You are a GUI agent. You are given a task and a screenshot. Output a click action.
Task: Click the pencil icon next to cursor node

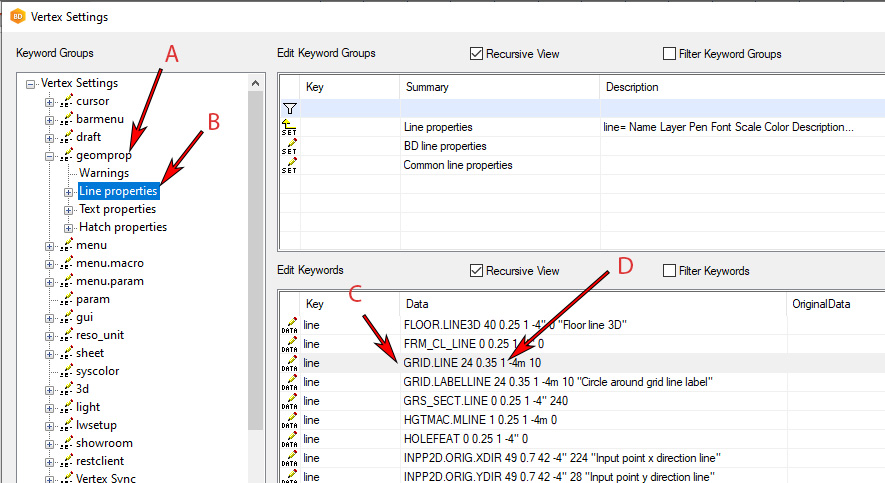68,101
